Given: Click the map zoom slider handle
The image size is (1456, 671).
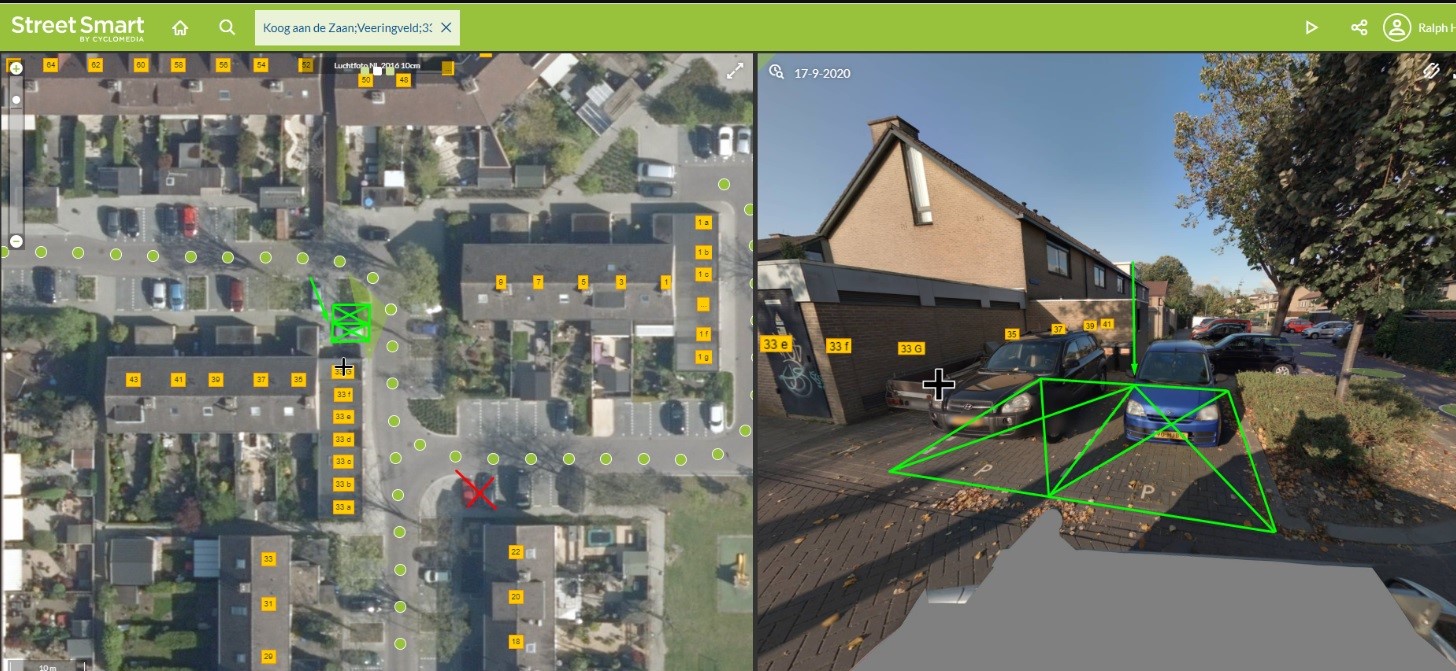Looking at the screenshot, I should pyautogui.click(x=16, y=100).
